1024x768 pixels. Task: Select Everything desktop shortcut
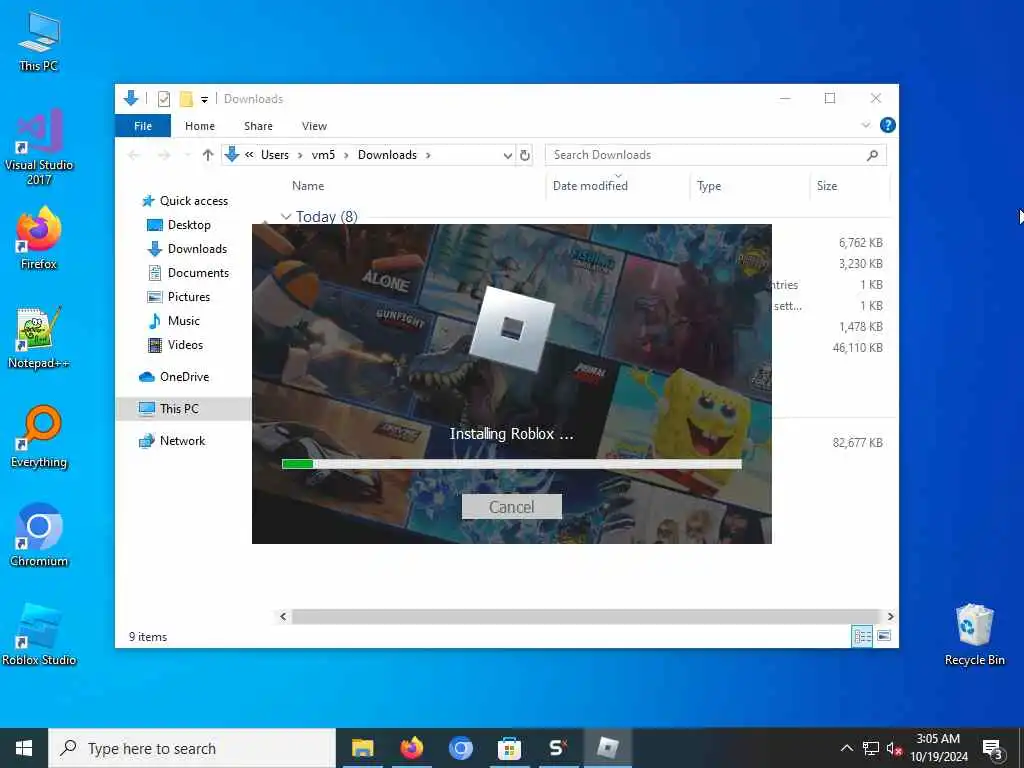tap(39, 437)
